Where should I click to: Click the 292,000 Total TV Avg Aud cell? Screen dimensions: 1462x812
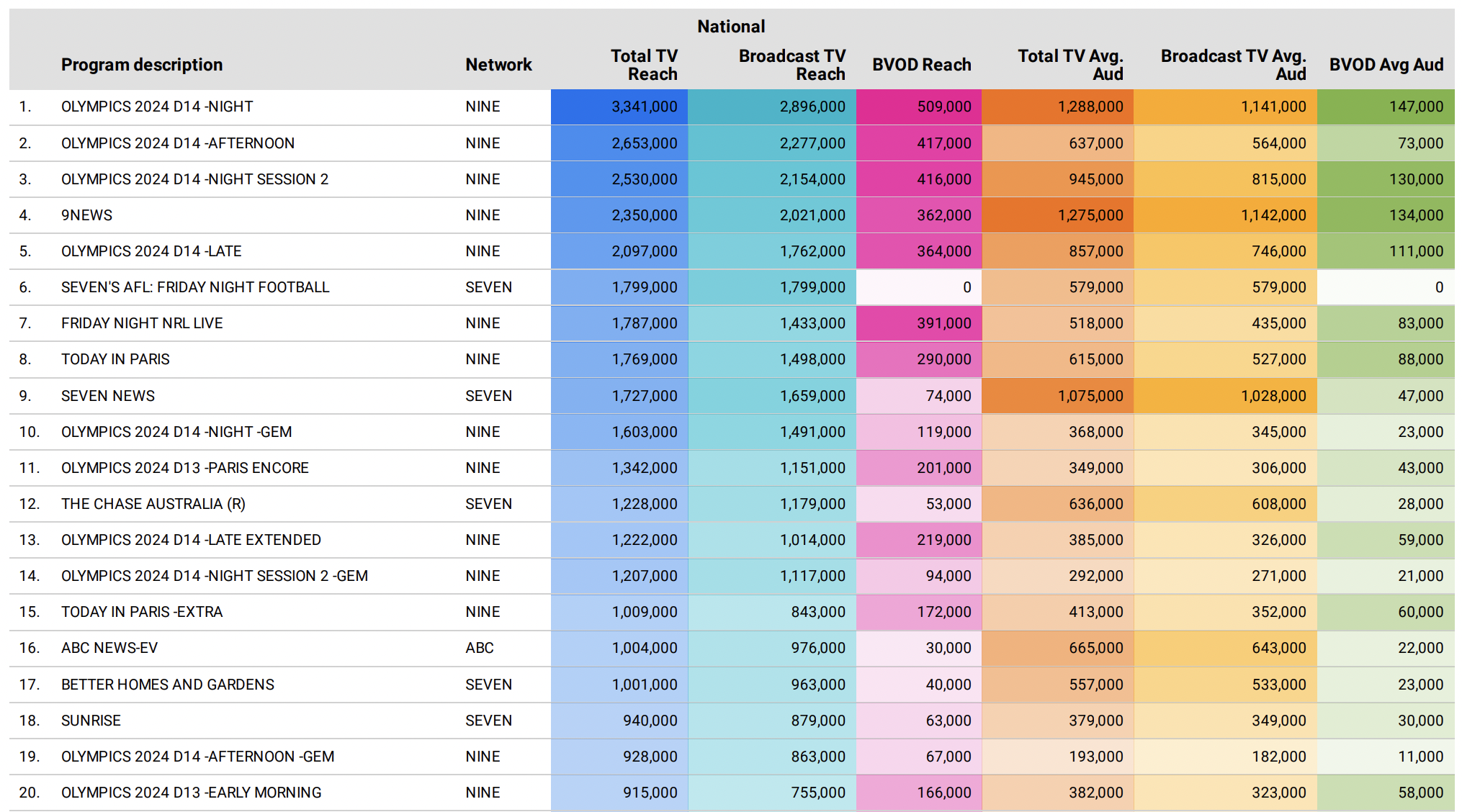point(1057,576)
